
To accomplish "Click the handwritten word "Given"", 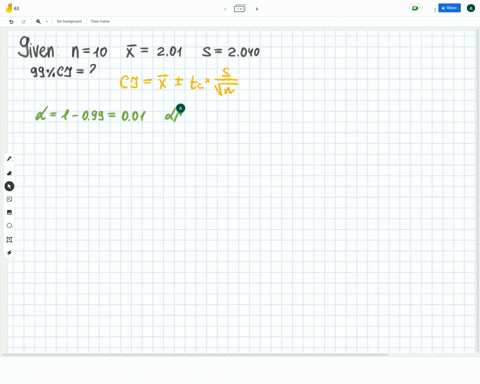I will click(36, 47).
